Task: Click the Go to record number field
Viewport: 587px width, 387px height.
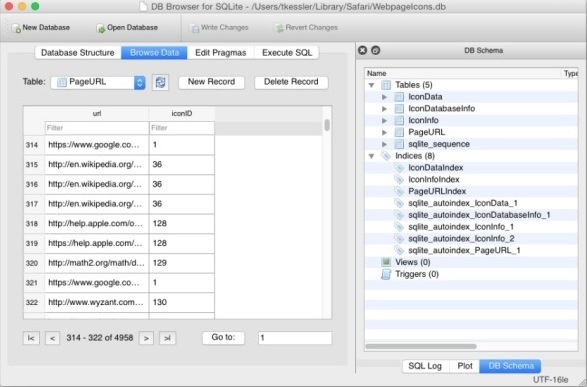Action: [295, 338]
